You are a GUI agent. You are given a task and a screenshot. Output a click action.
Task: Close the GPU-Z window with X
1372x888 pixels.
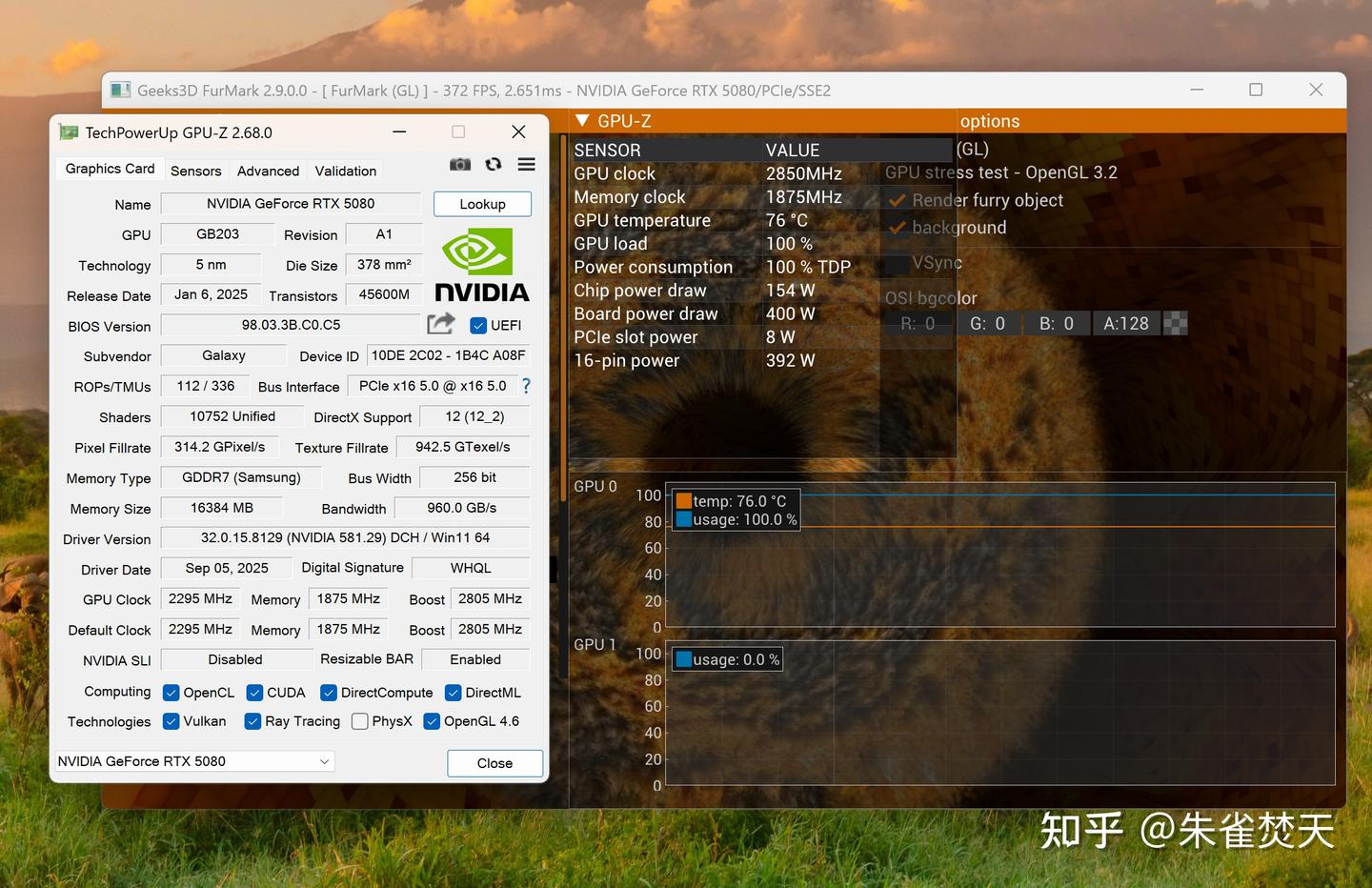coord(518,131)
